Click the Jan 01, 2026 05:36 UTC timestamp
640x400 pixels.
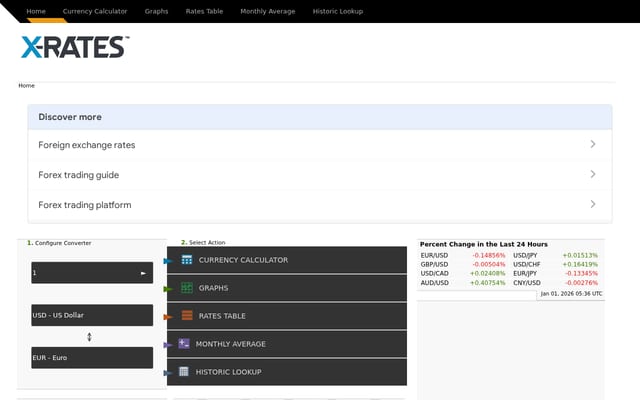[571, 294]
